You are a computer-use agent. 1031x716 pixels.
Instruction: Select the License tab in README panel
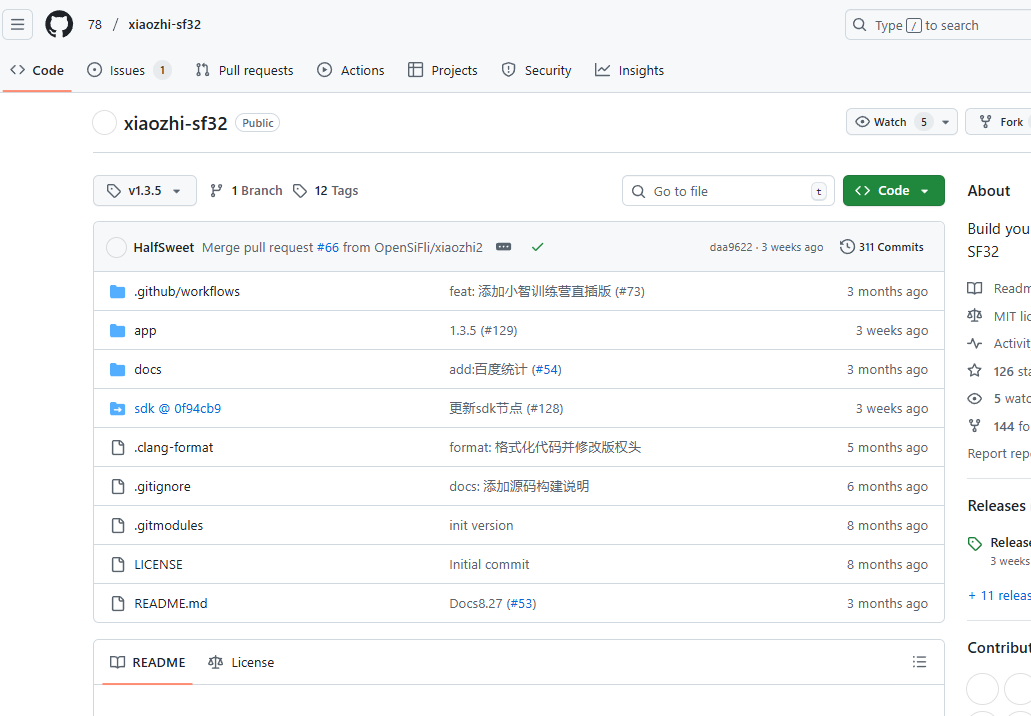pyautogui.click(x=241, y=662)
